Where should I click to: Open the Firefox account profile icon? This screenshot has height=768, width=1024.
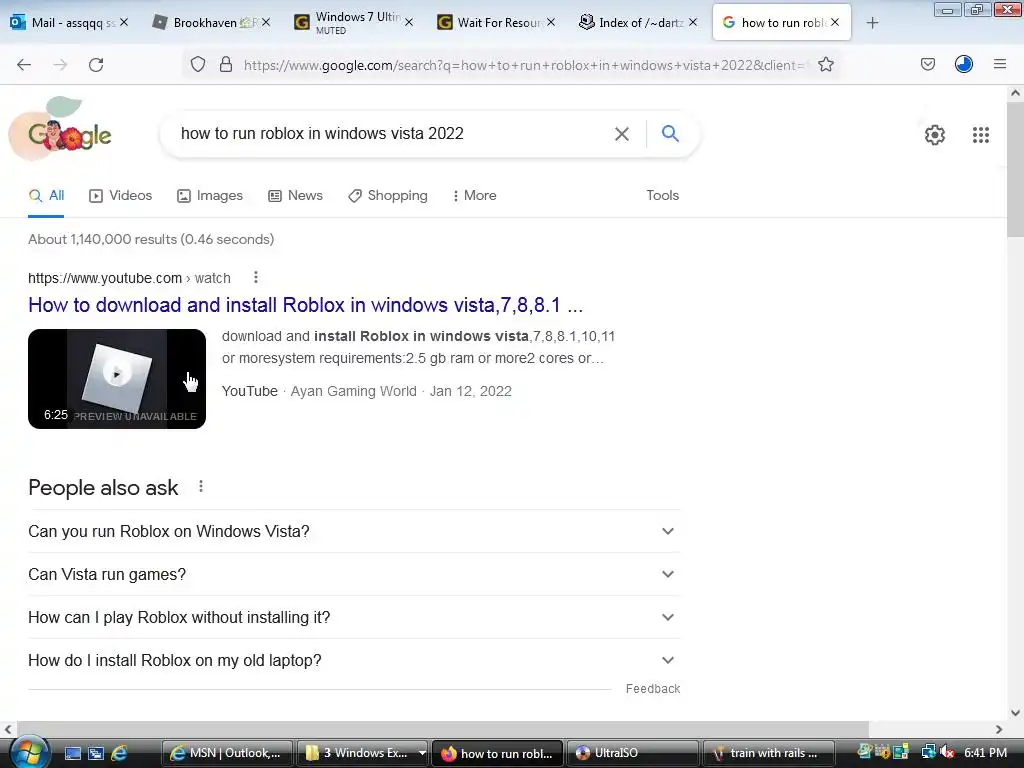click(x=963, y=64)
